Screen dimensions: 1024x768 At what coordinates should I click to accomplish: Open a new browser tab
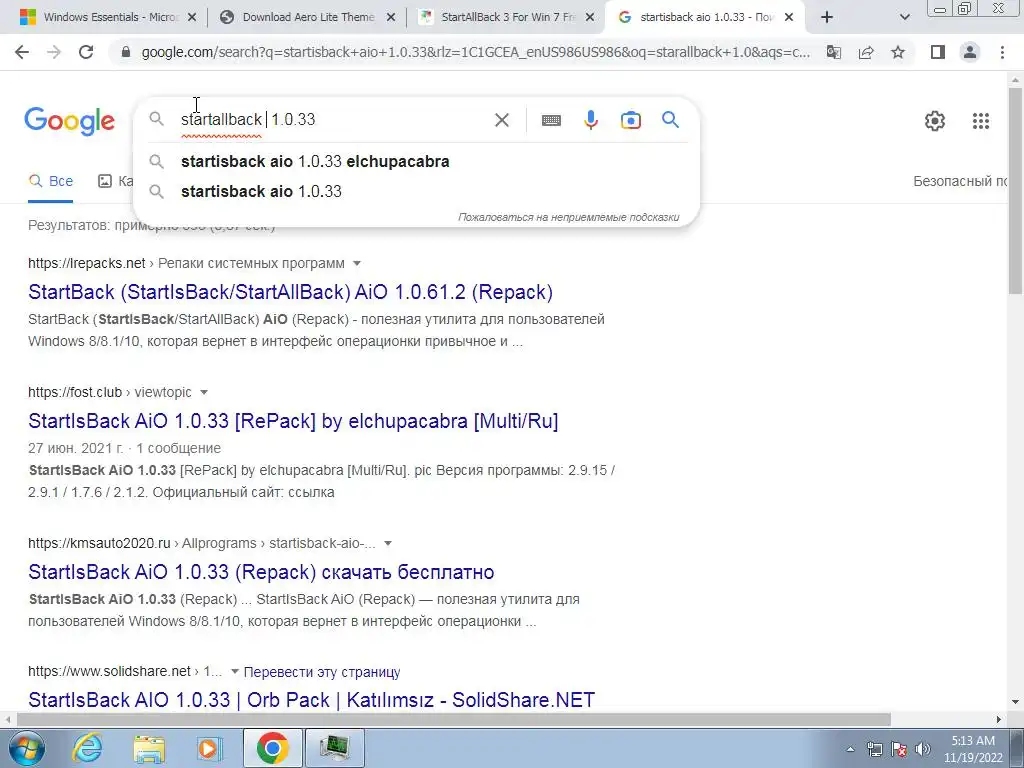pyautogui.click(x=827, y=18)
